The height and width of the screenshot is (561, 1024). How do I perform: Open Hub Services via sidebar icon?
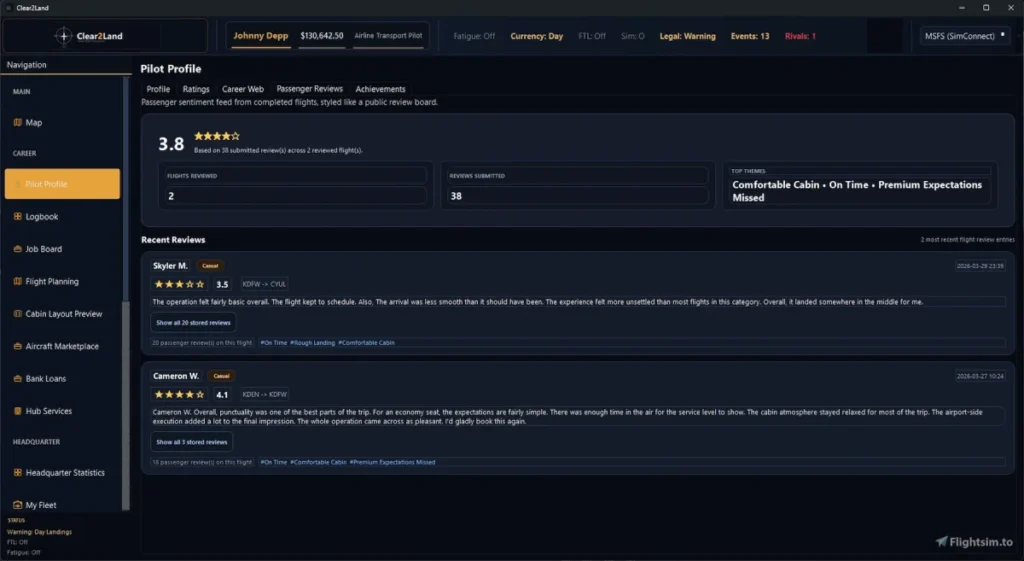click(x=18, y=411)
